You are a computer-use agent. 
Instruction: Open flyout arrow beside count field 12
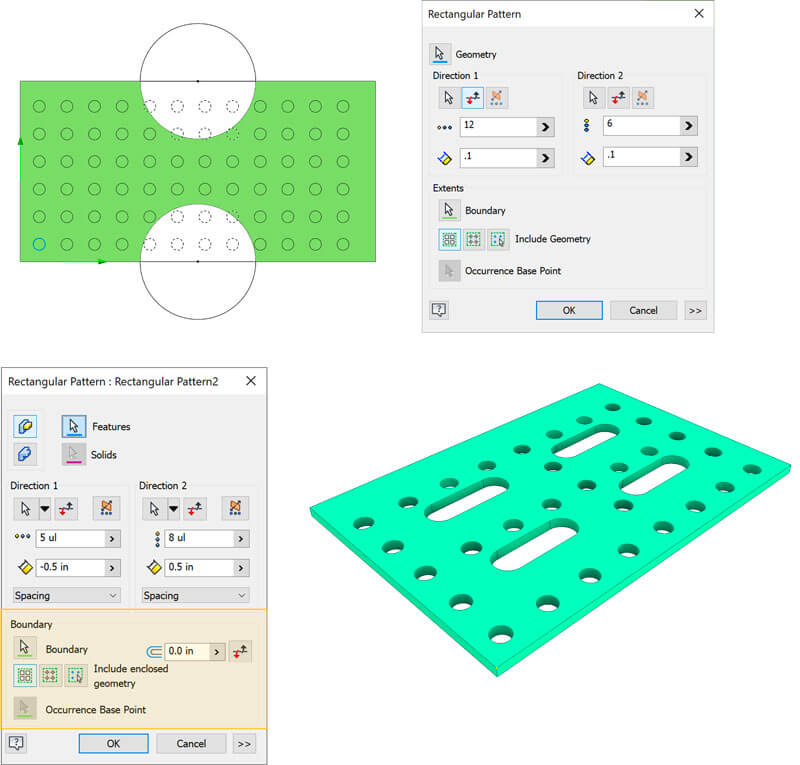click(x=545, y=127)
